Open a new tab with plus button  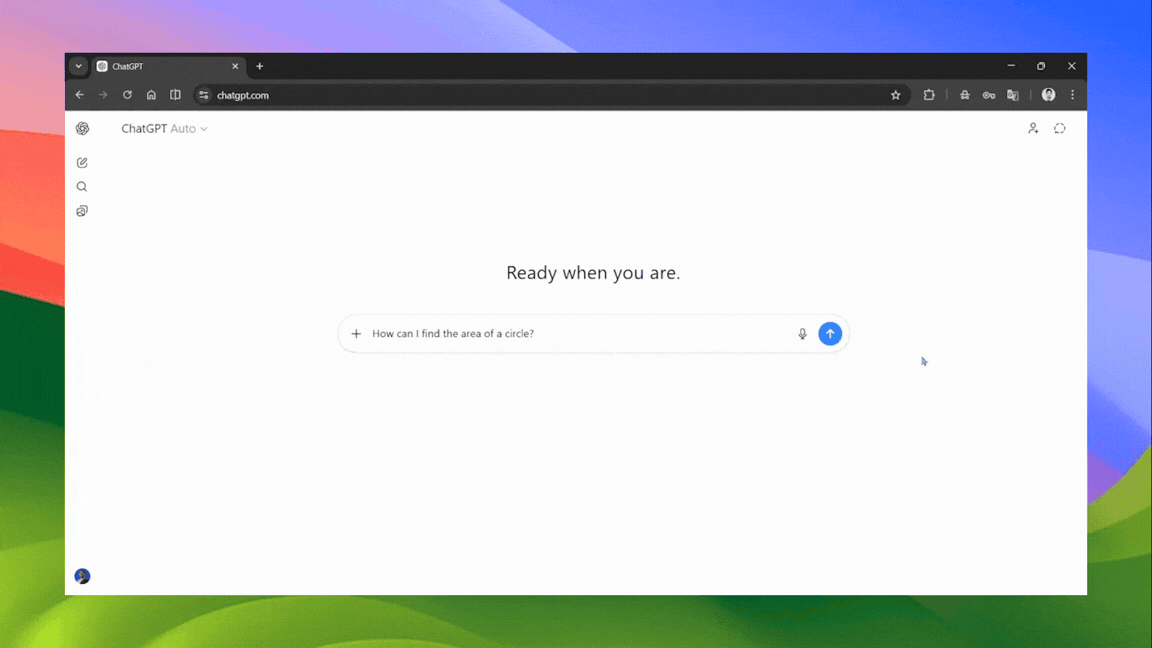coord(260,66)
